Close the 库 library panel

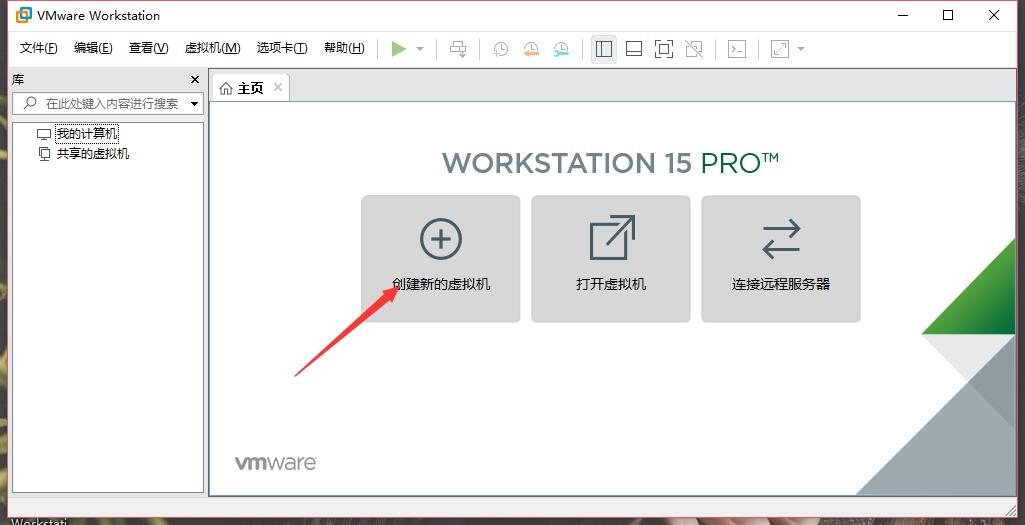tap(195, 80)
